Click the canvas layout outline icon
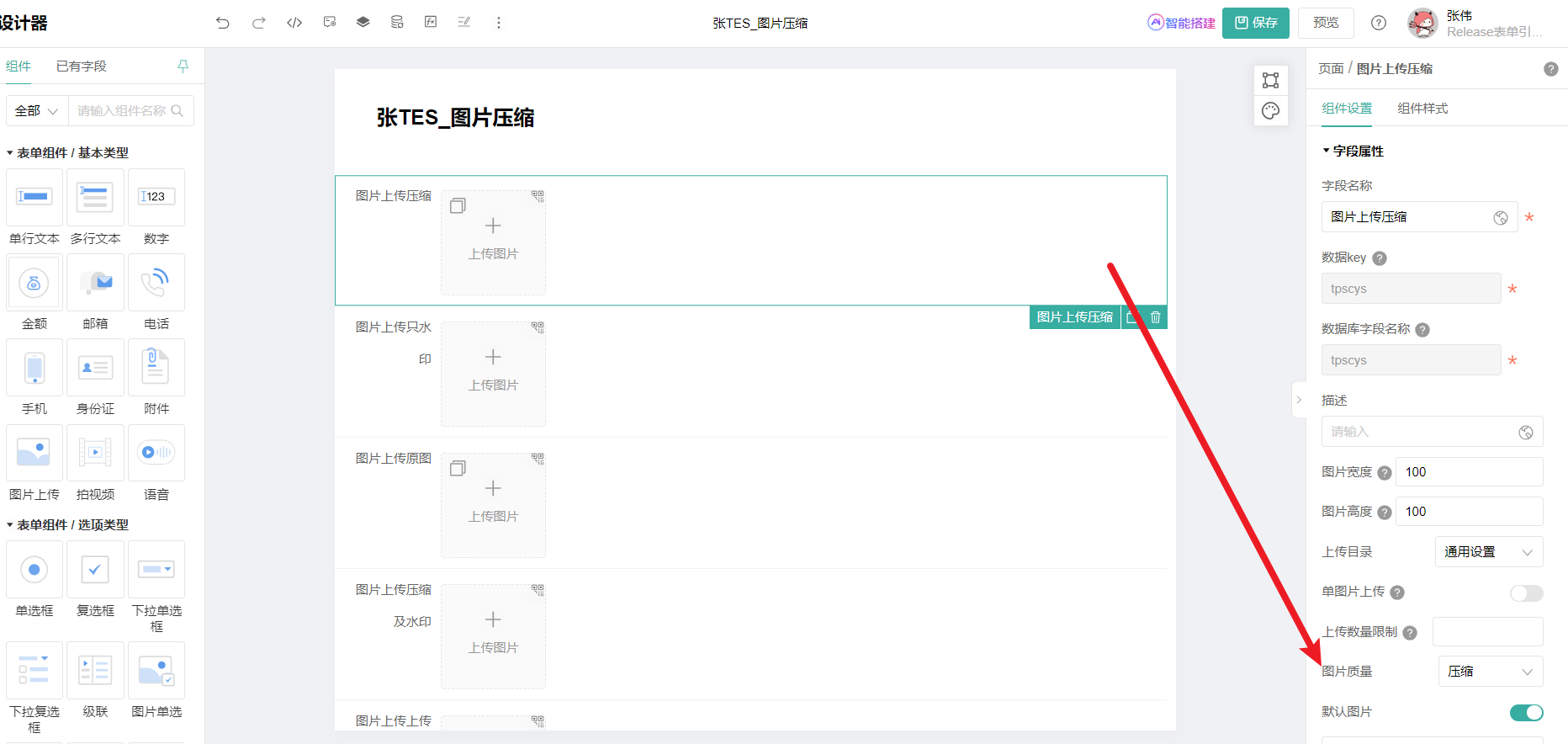 (x=1270, y=80)
